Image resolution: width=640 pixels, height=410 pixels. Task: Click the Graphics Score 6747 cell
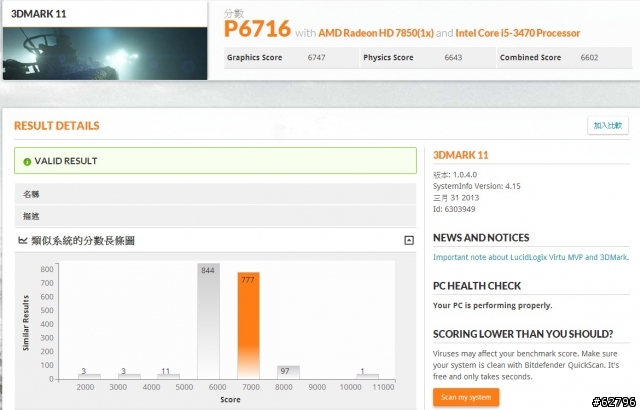coord(291,58)
